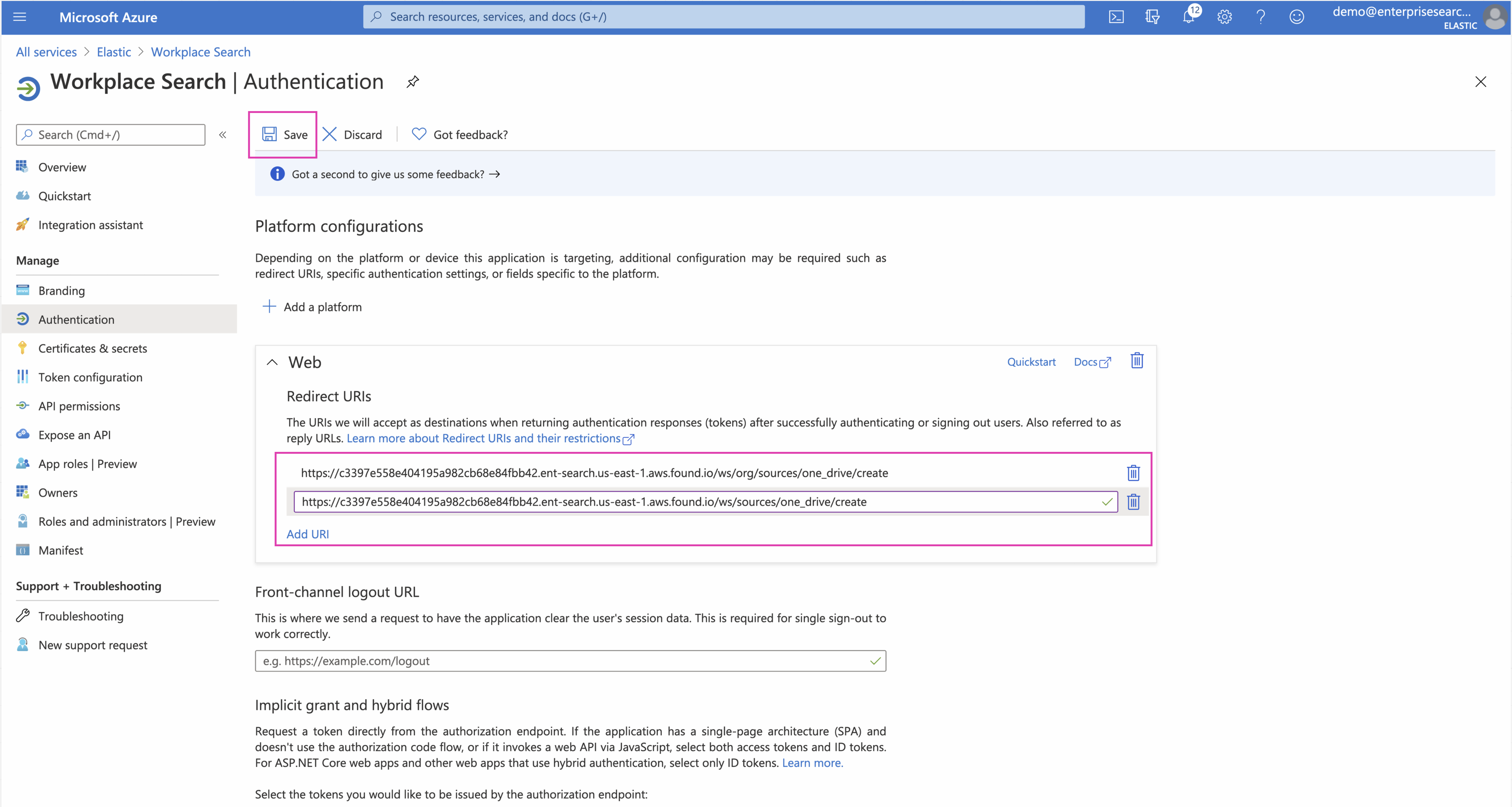Click the Add URI link
The height and width of the screenshot is (807, 1512).
click(x=308, y=534)
